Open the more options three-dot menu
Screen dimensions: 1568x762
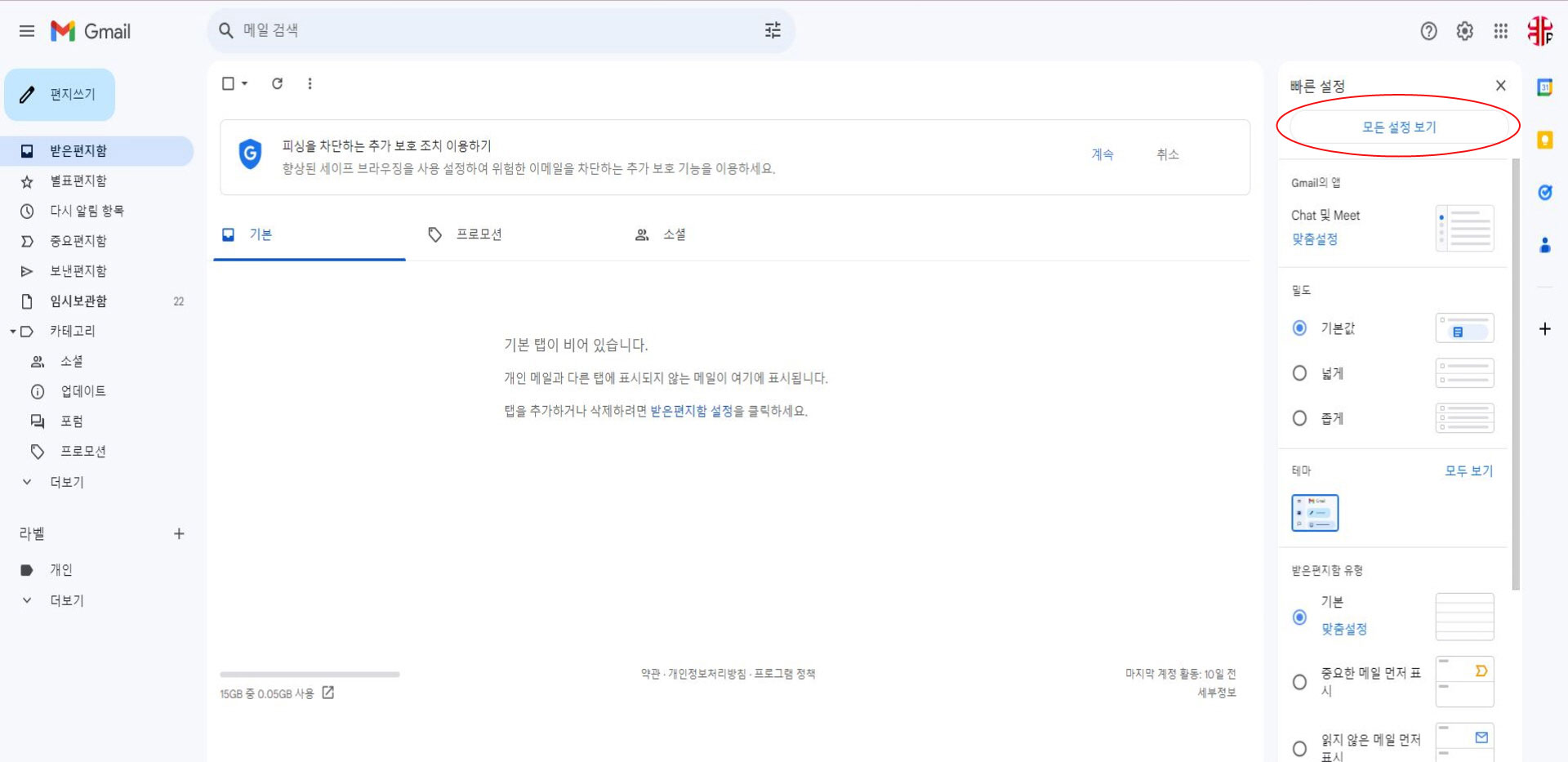click(310, 83)
